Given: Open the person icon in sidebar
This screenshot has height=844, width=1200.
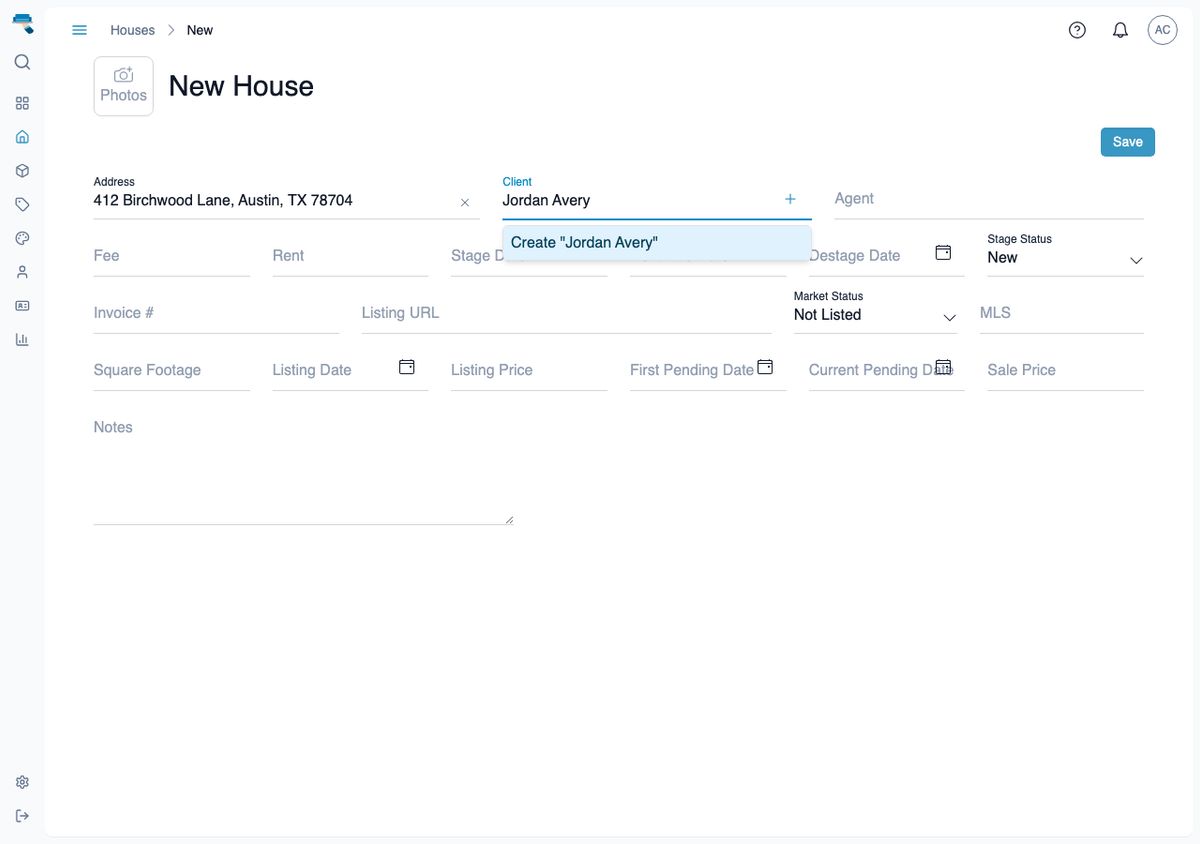Looking at the screenshot, I should [x=22, y=272].
